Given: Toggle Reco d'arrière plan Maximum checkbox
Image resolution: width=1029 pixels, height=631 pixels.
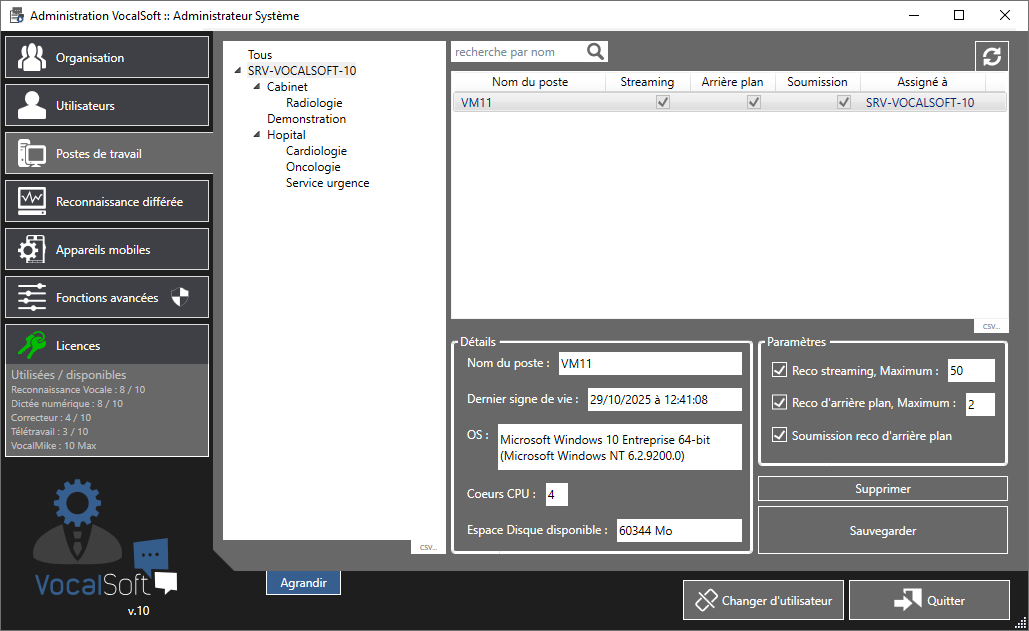Looking at the screenshot, I should pos(780,404).
